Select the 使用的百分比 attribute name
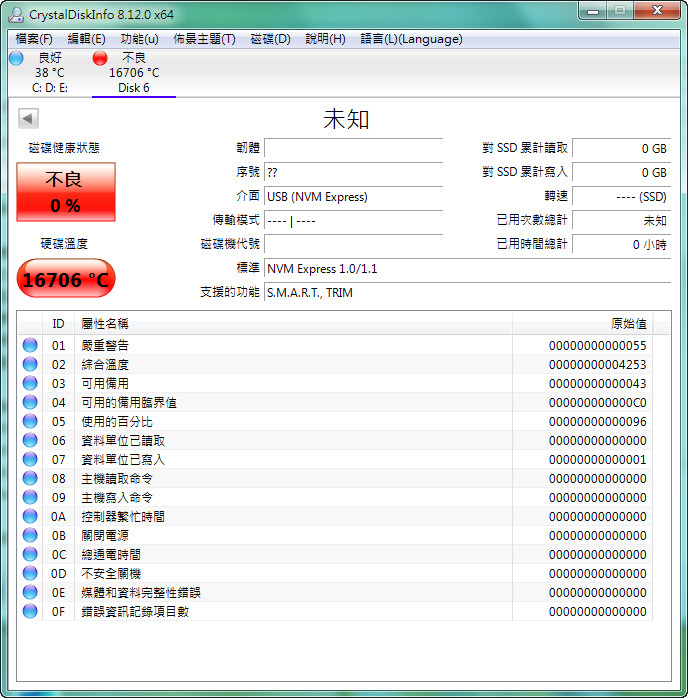688x698 pixels. tap(117, 422)
